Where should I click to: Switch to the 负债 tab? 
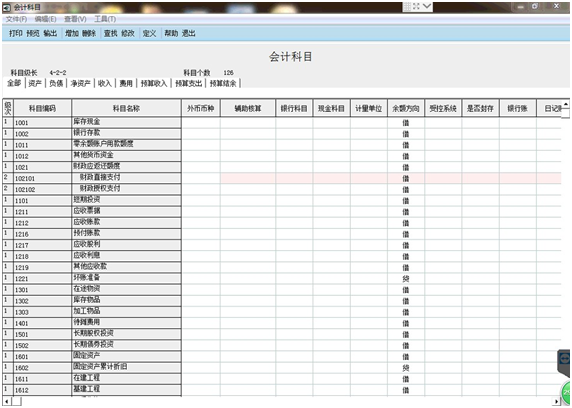(x=56, y=83)
